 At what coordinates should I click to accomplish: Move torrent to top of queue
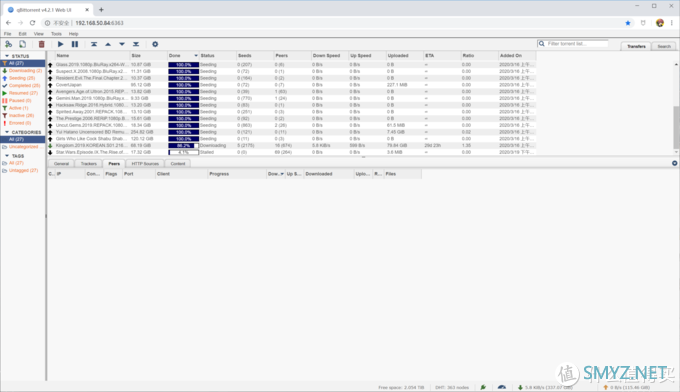(94, 44)
